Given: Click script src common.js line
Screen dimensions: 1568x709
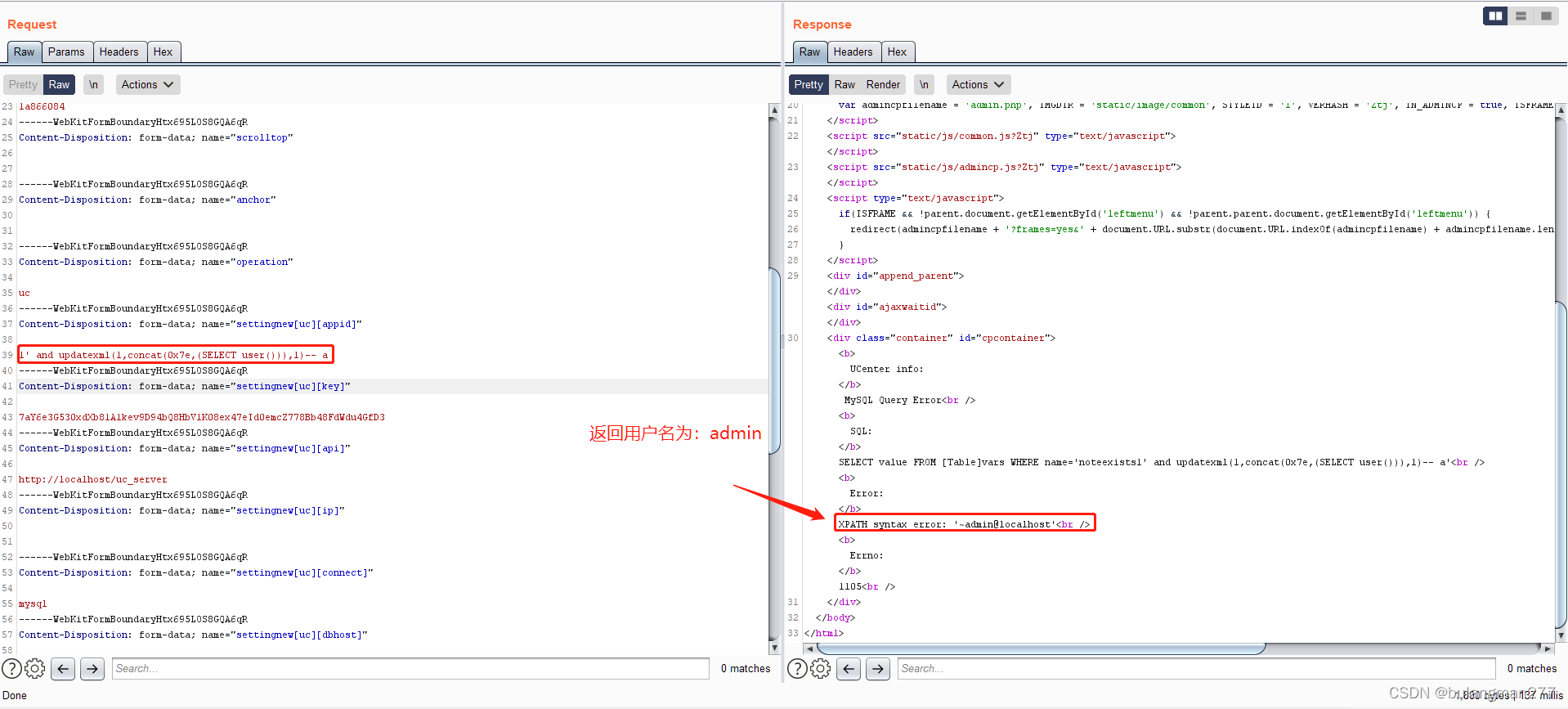Looking at the screenshot, I should pos(1001,136).
